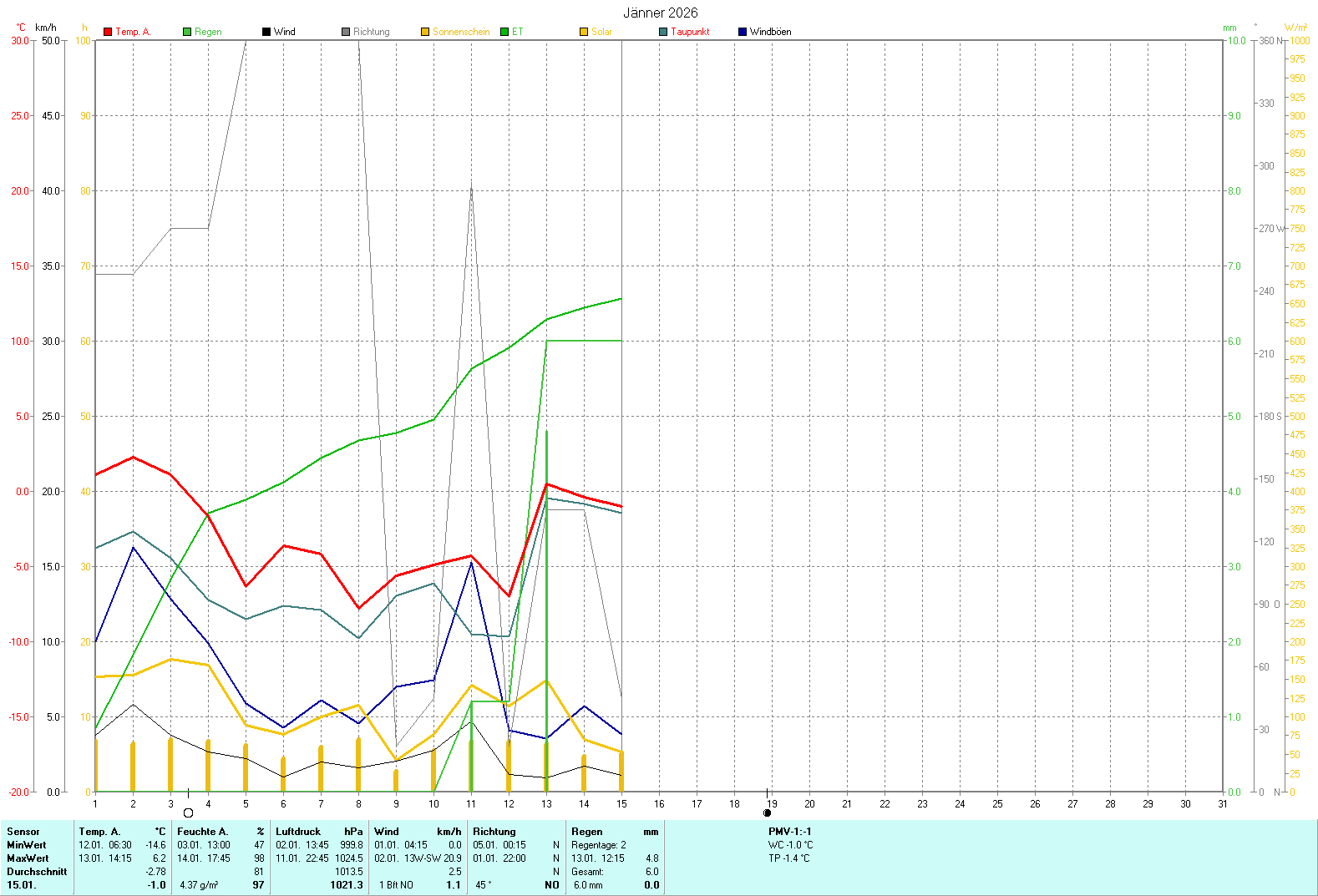Click day 31 on the x-axis
Viewport: 1318px width, 896px height.
click(x=1223, y=804)
